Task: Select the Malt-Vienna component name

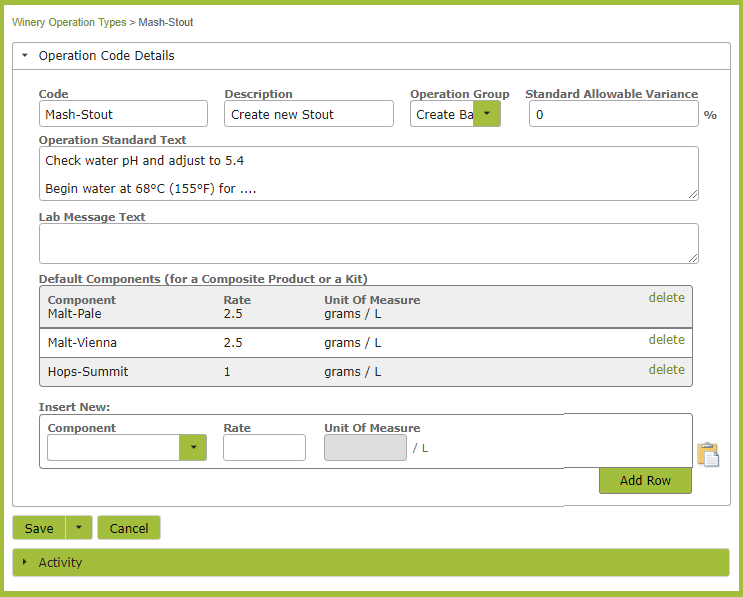Action: click(82, 343)
